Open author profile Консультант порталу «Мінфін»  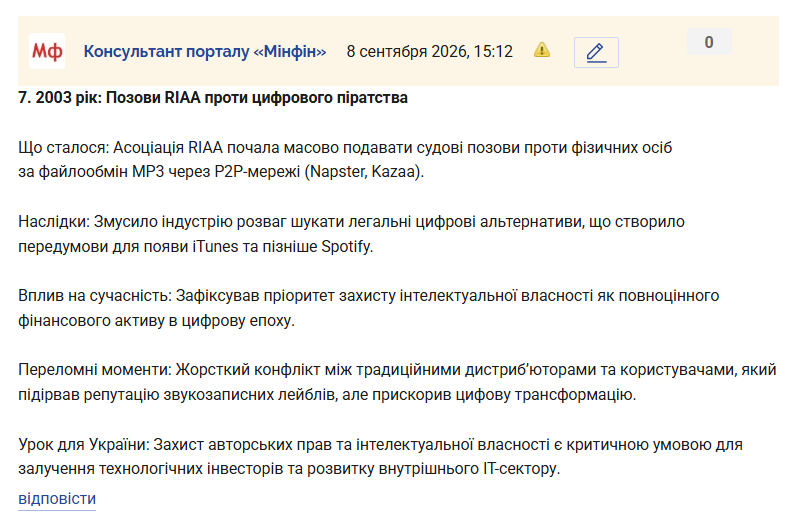pos(205,51)
